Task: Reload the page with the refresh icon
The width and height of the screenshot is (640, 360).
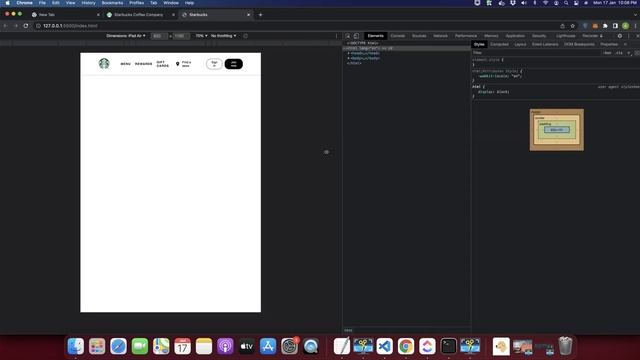Action: click(x=26, y=26)
